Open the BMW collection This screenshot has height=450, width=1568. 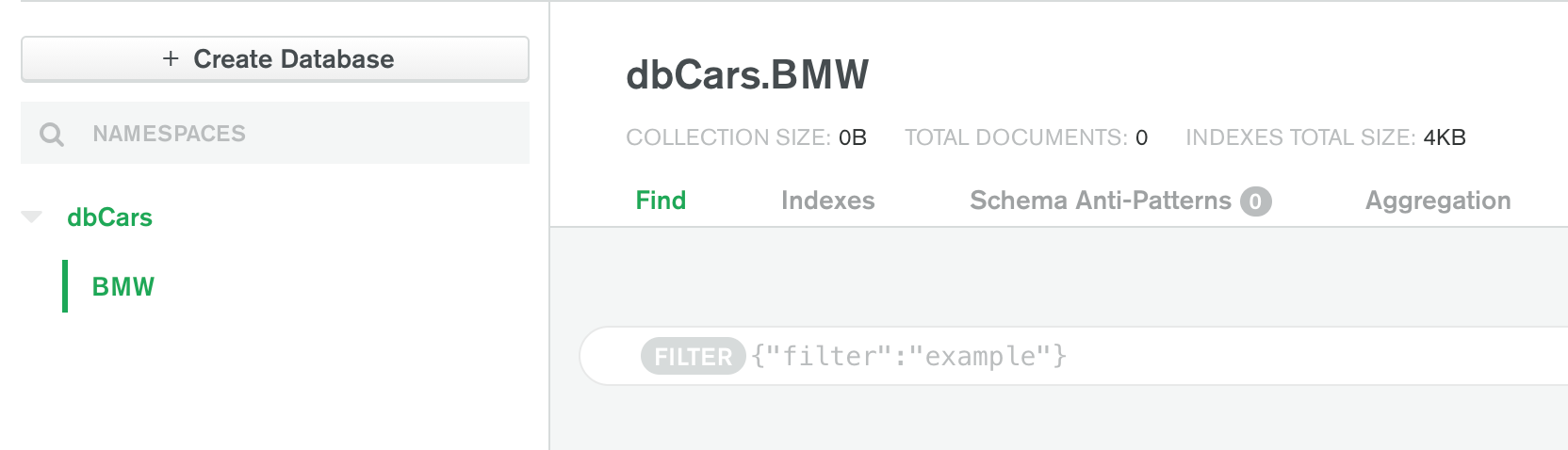[x=123, y=287]
